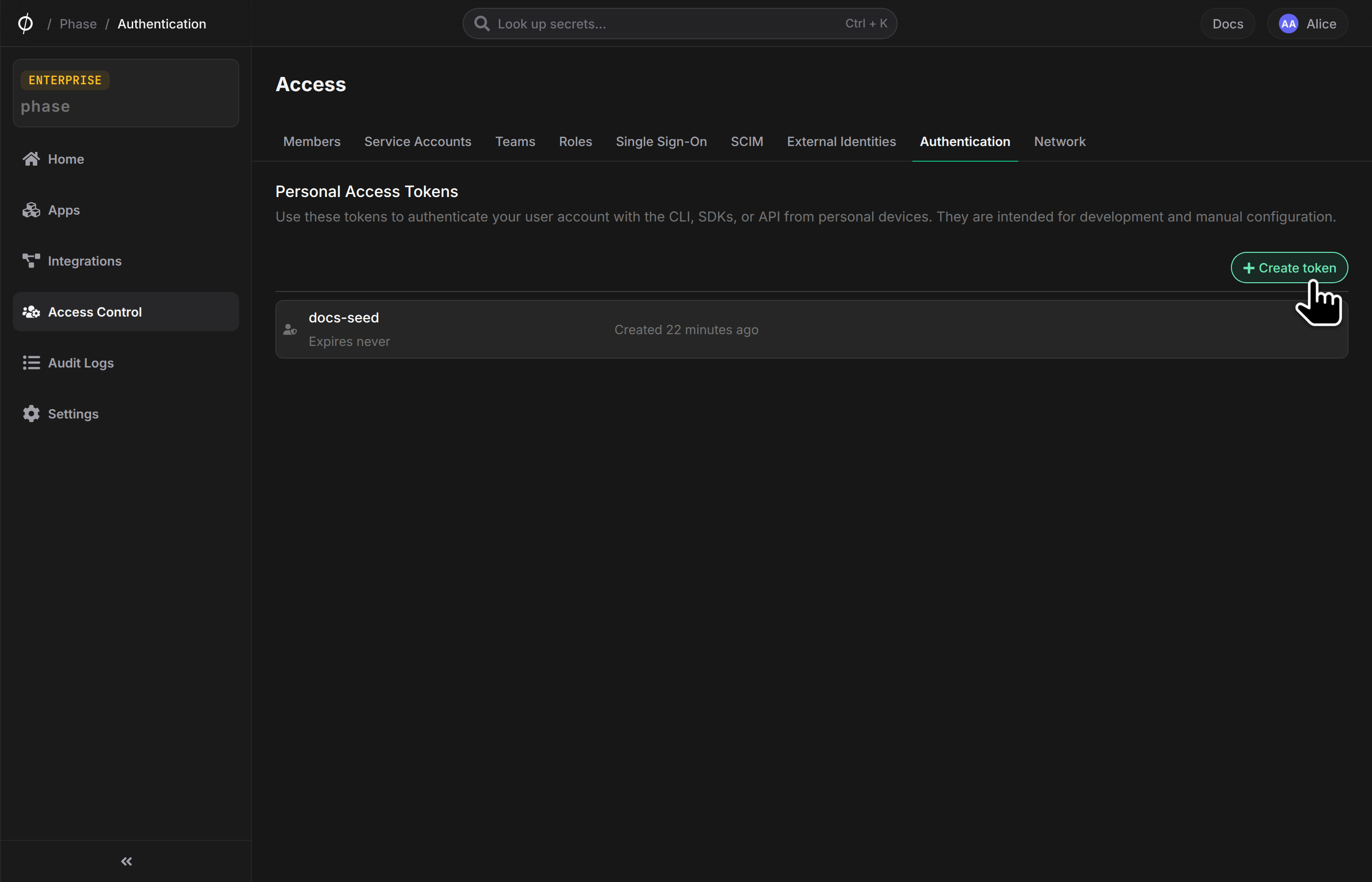The image size is (1372, 882).
Task: Click the Access Control users-gear icon
Action: [31, 312]
